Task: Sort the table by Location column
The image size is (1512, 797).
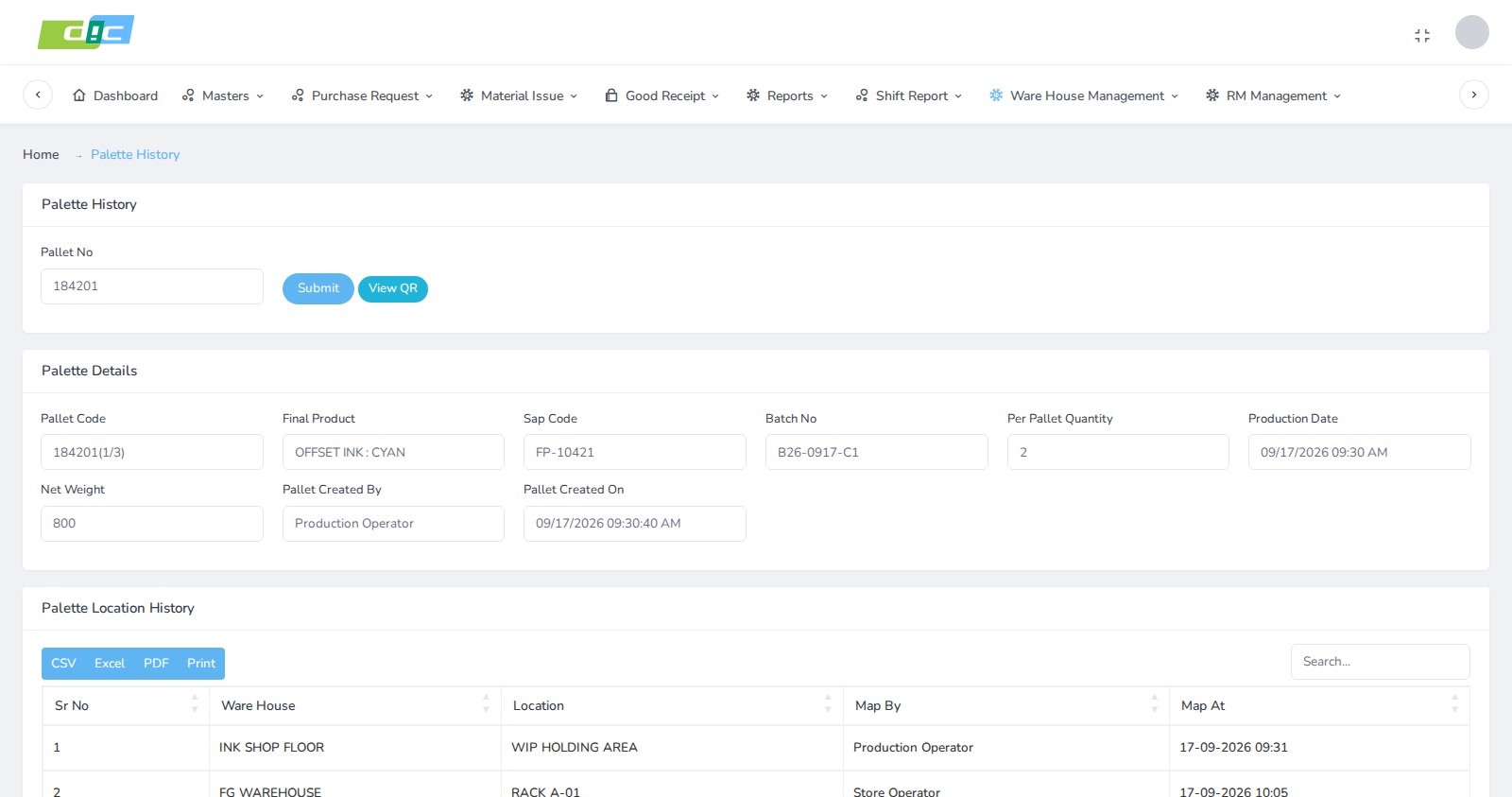Action: [672, 705]
